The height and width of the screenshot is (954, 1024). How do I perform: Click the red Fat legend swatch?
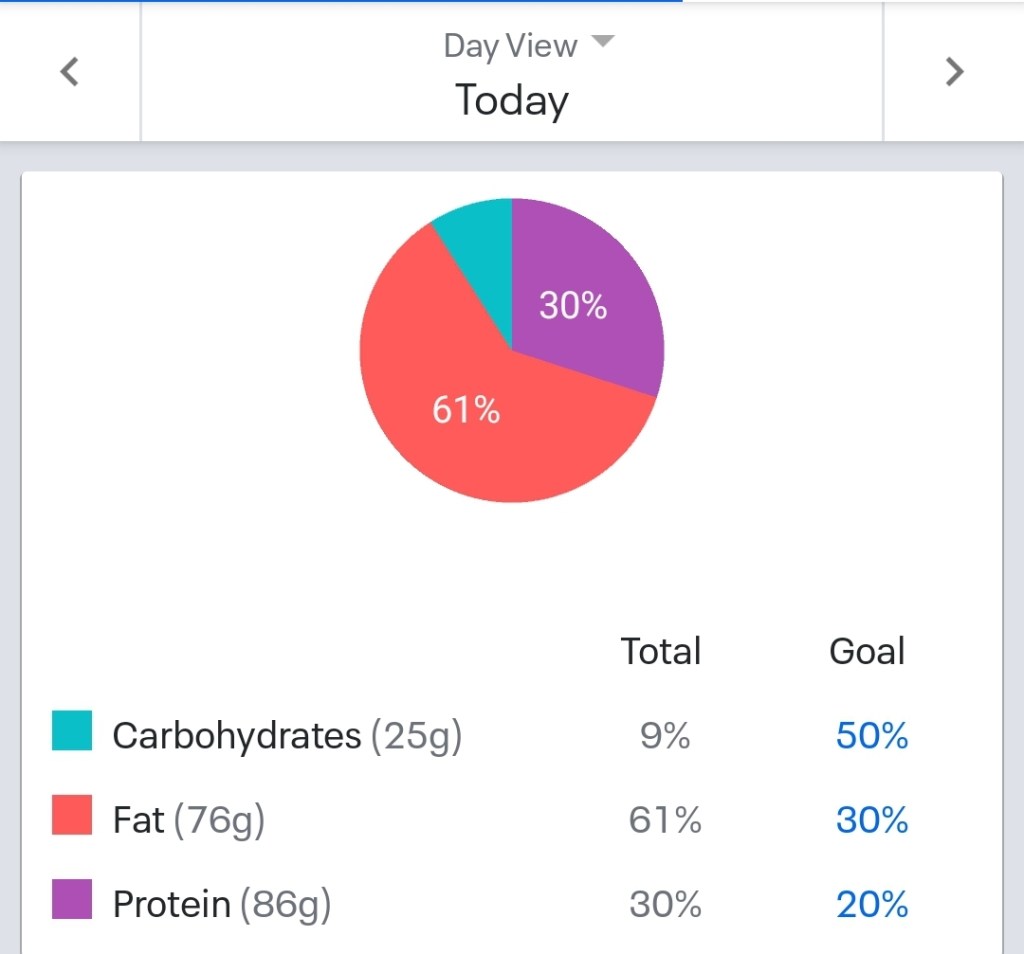[x=72, y=815]
